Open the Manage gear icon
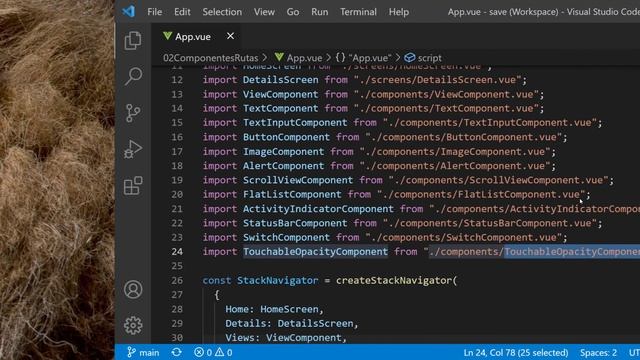Viewport: 640px width, 360px height. [x=133, y=326]
